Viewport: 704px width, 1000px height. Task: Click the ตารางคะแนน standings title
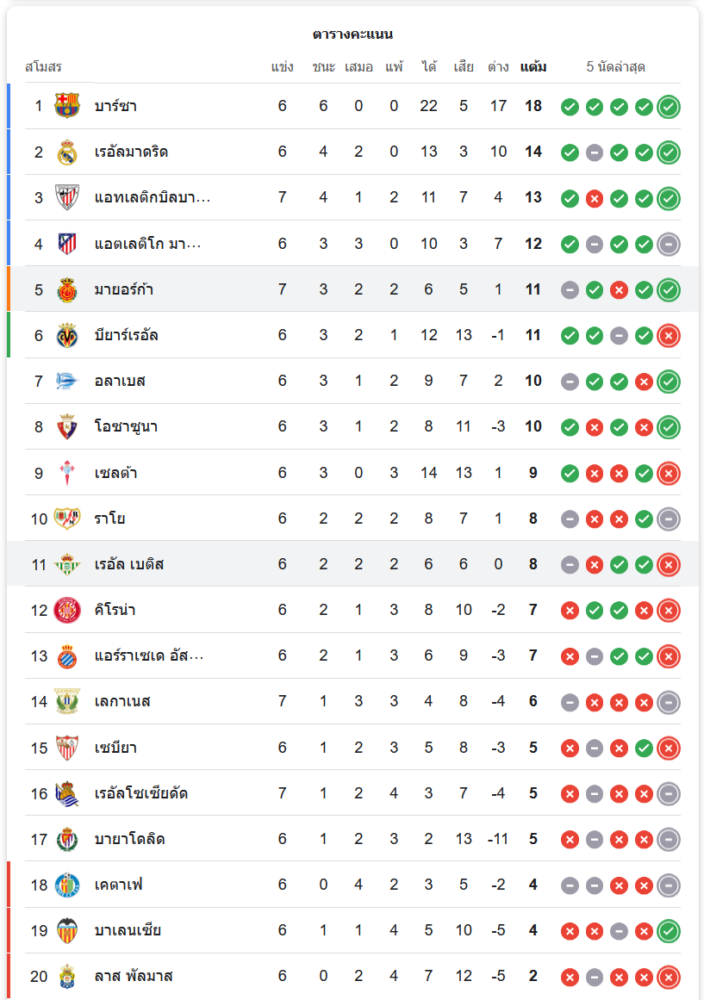tap(352, 34)
